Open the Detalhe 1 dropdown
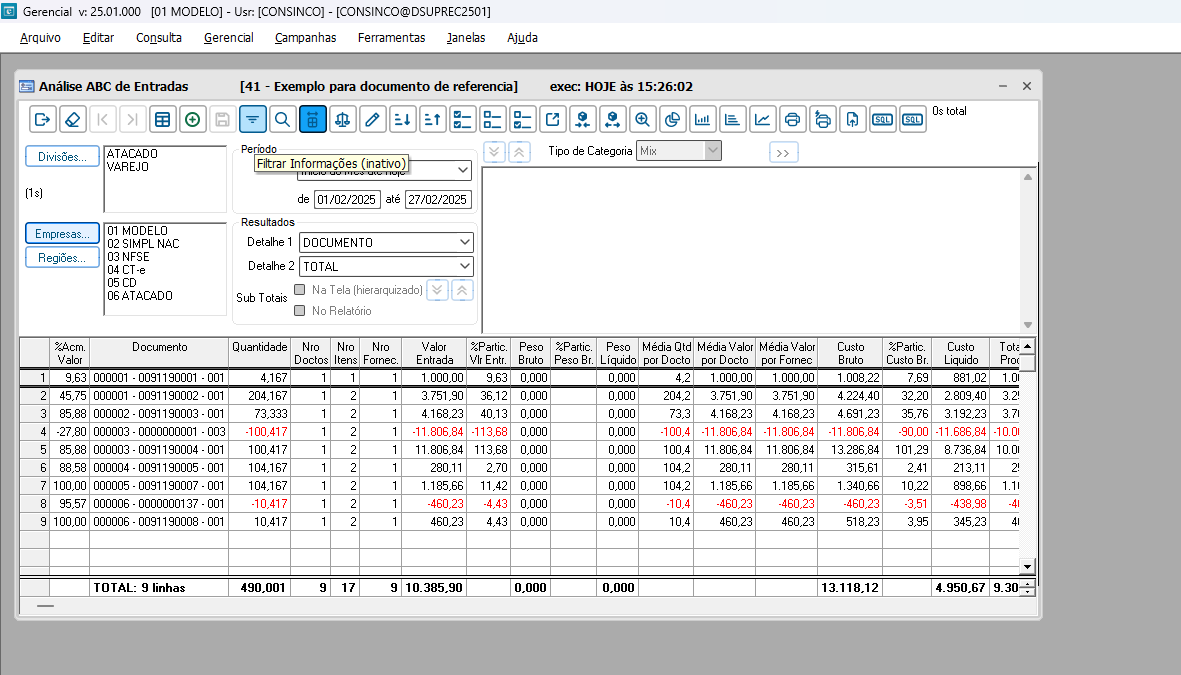Viewport: 1181px width, 675px height. click(464, 242)
